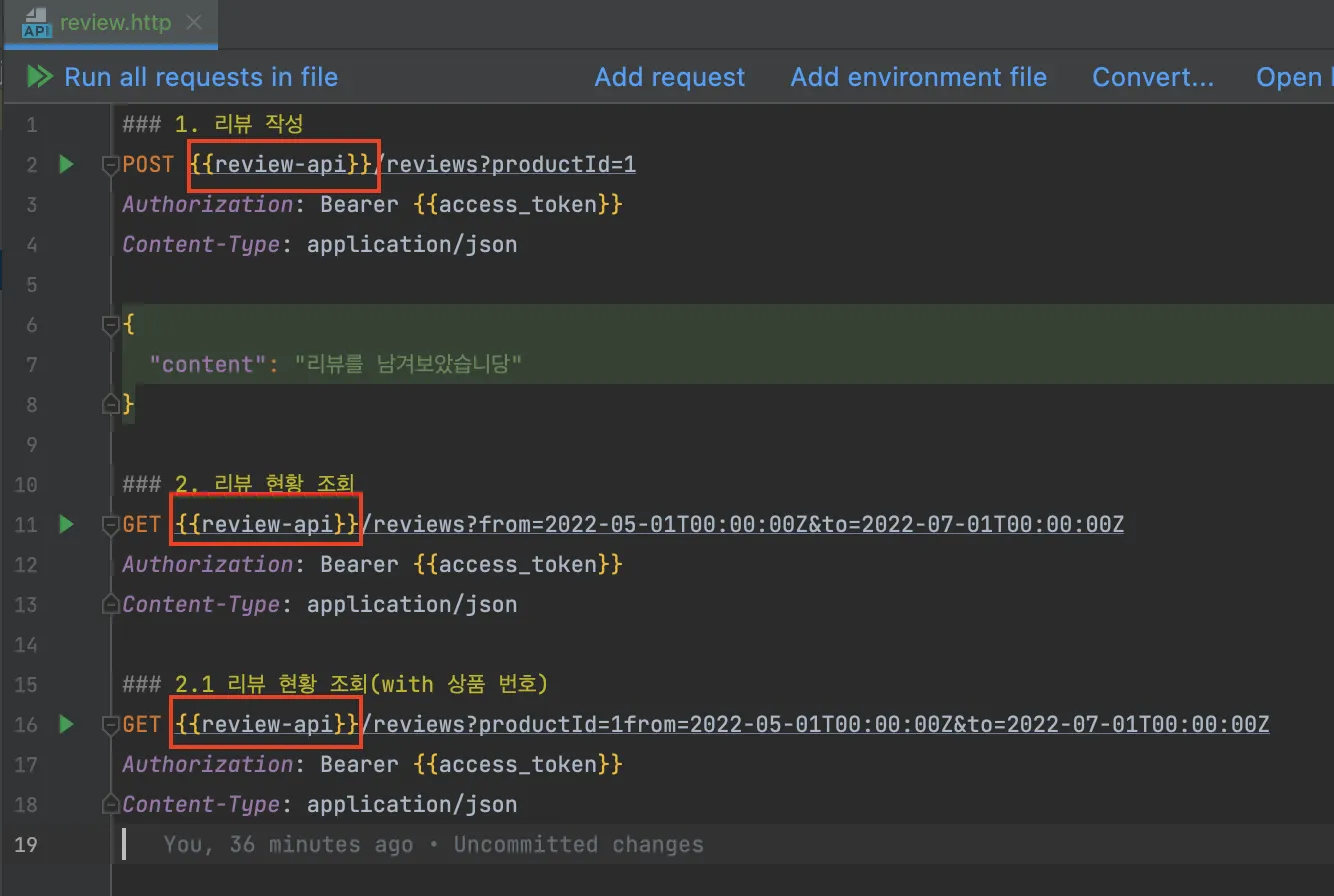Click Add environment file link

click(x=918, y=77)
